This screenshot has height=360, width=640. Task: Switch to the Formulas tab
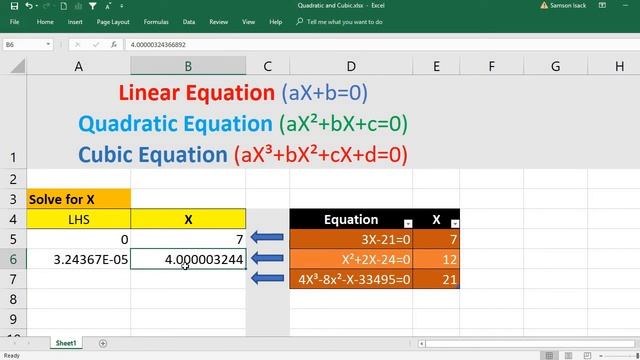pyautogui.click(x=156, y=22)
